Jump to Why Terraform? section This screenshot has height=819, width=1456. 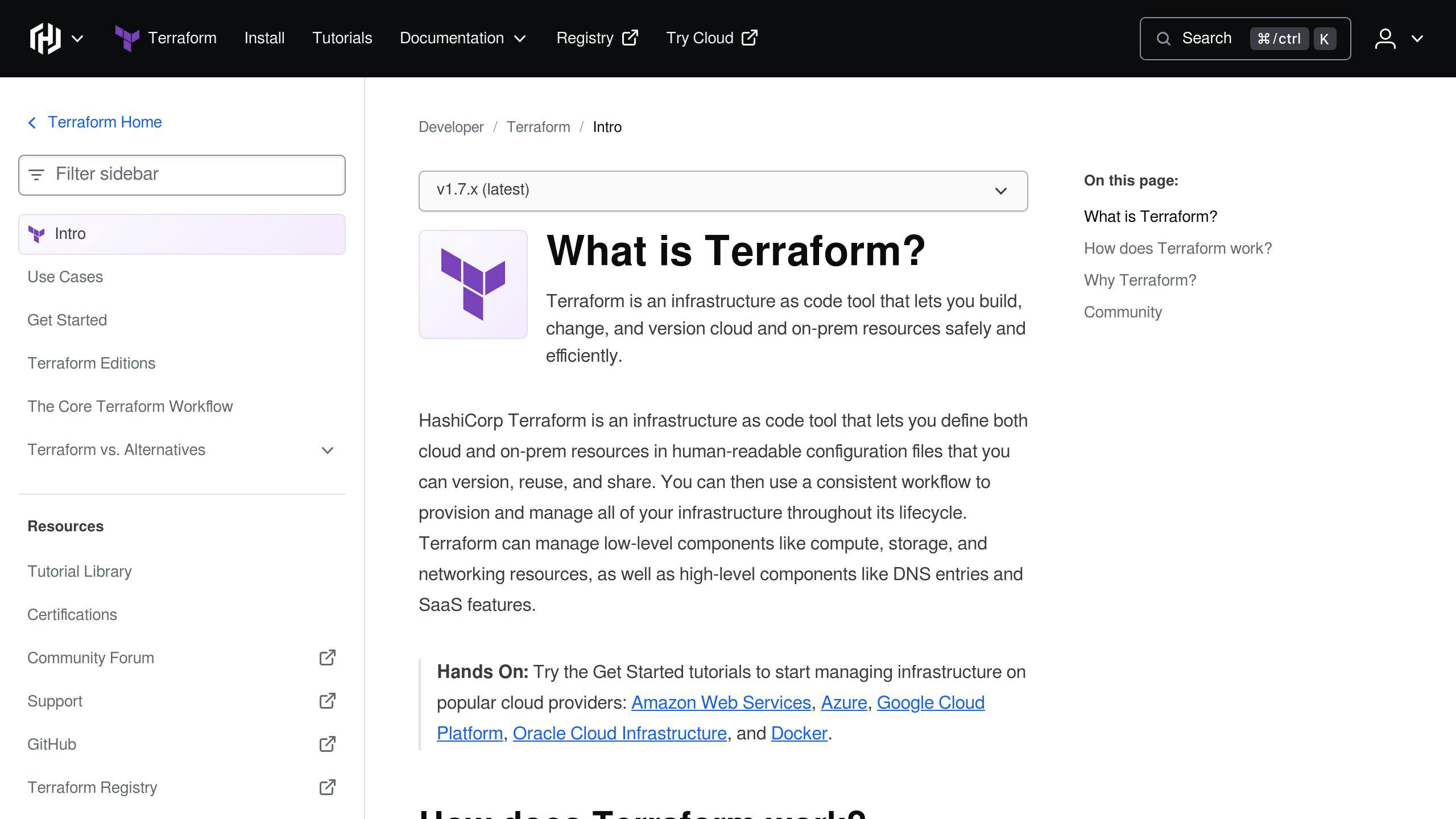(x=1140, y=280)
